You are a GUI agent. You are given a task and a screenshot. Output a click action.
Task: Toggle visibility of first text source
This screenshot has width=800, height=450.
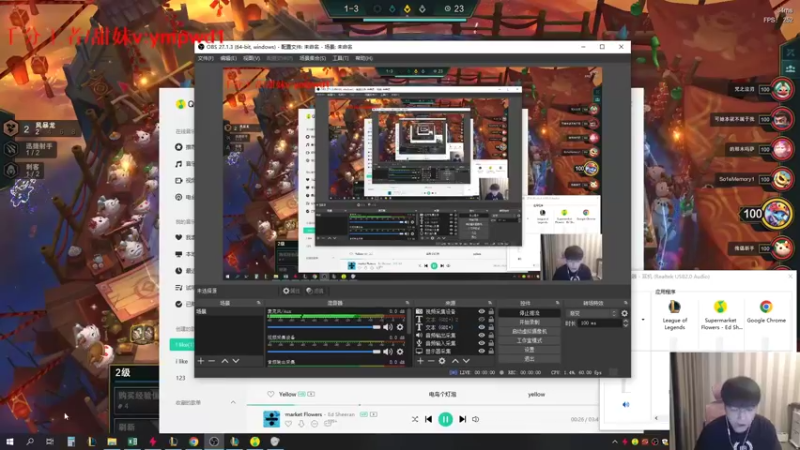pos(481,319)
